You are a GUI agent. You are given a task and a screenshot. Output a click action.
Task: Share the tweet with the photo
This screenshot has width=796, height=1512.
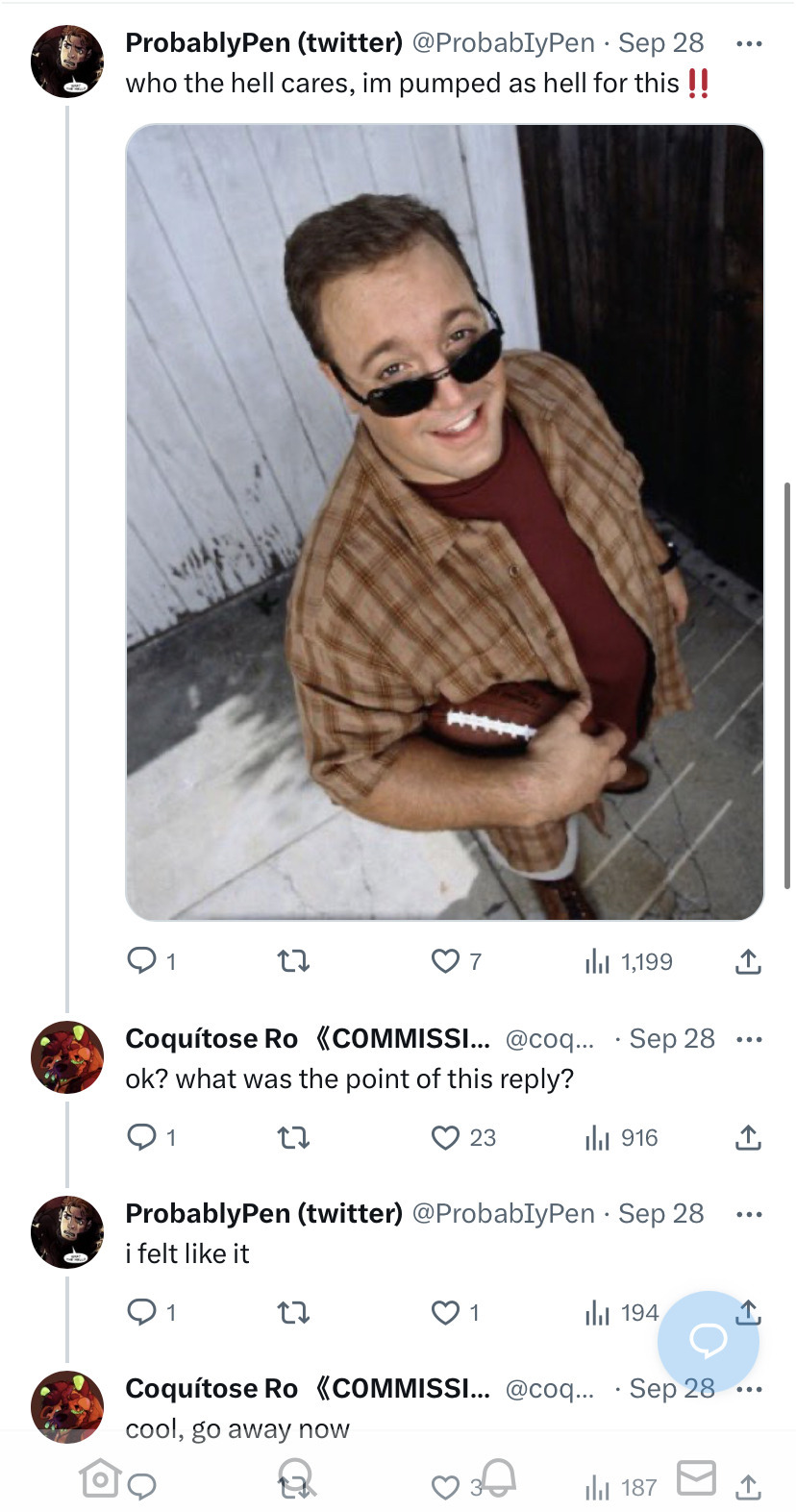(748, 960)
